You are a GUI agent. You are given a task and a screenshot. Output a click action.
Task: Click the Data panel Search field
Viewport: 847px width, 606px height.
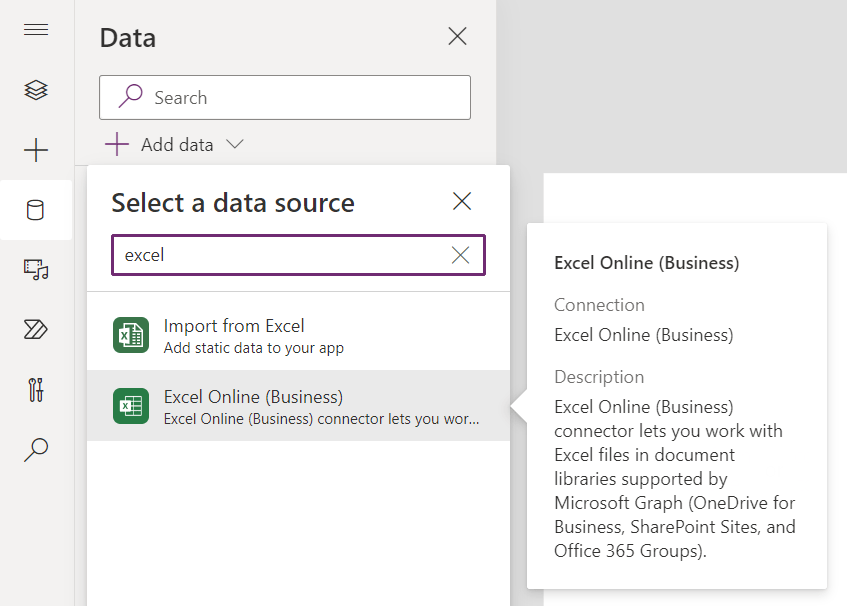tap(300, 97)
